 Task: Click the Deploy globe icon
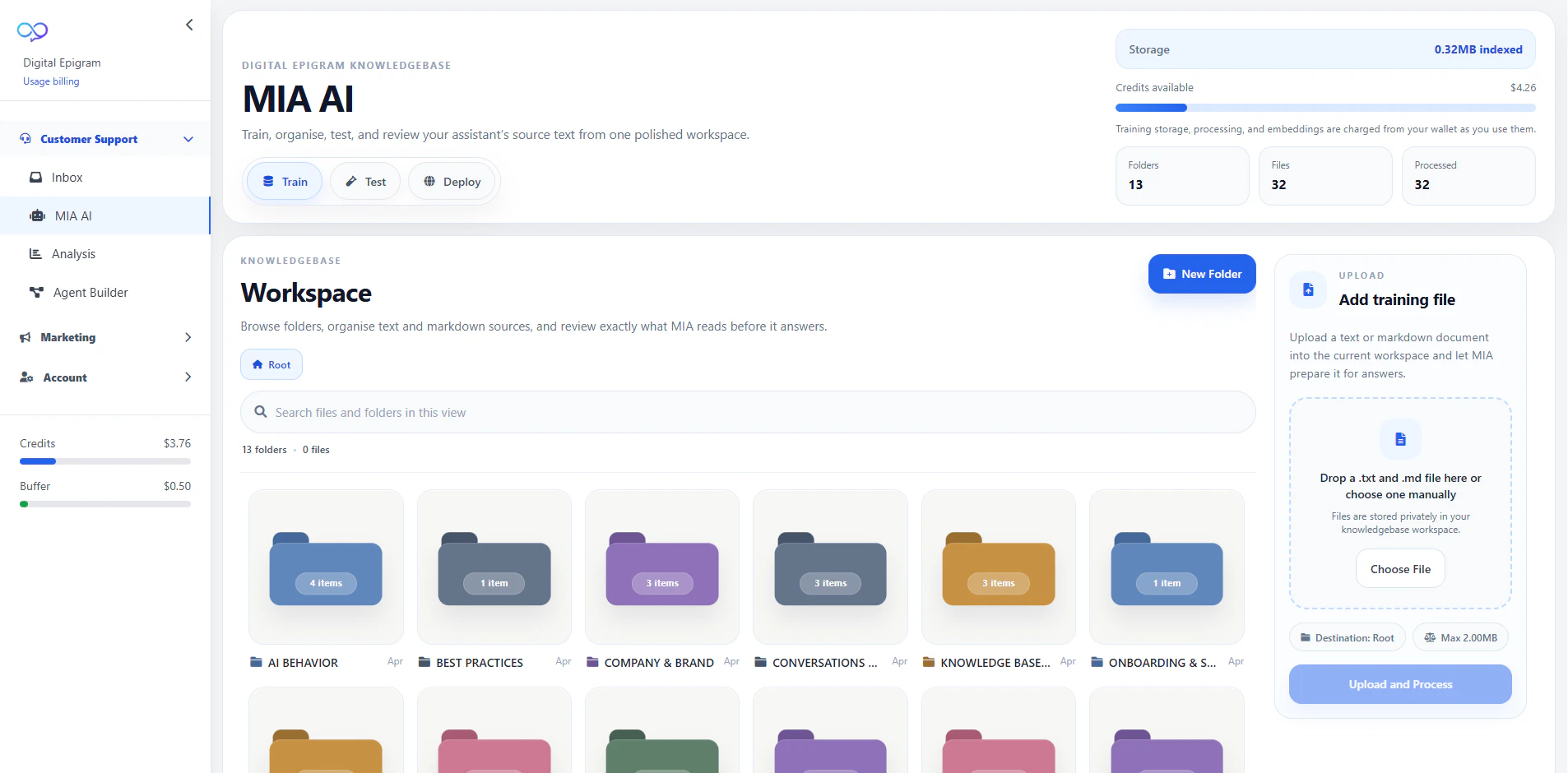click(429, 181)
